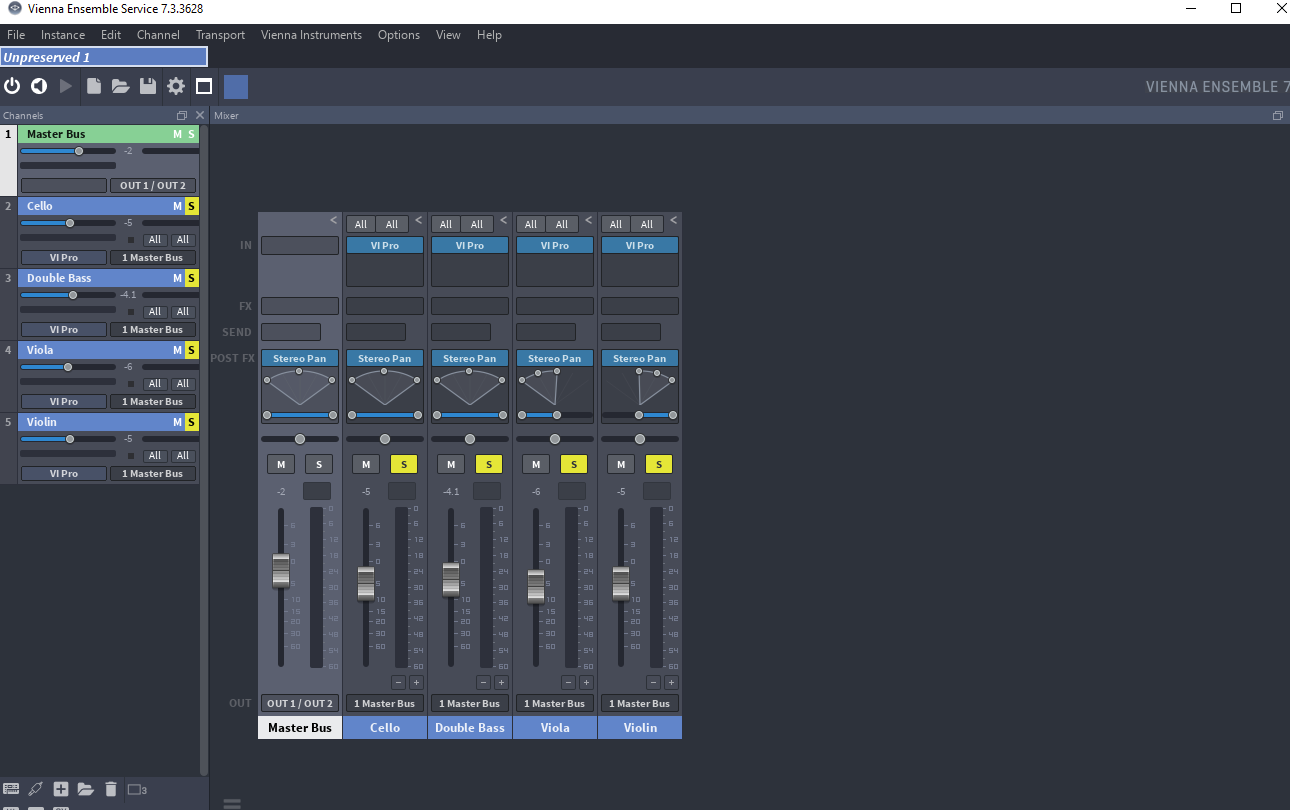Click the Viola pan knob slider

pos(555,439)
